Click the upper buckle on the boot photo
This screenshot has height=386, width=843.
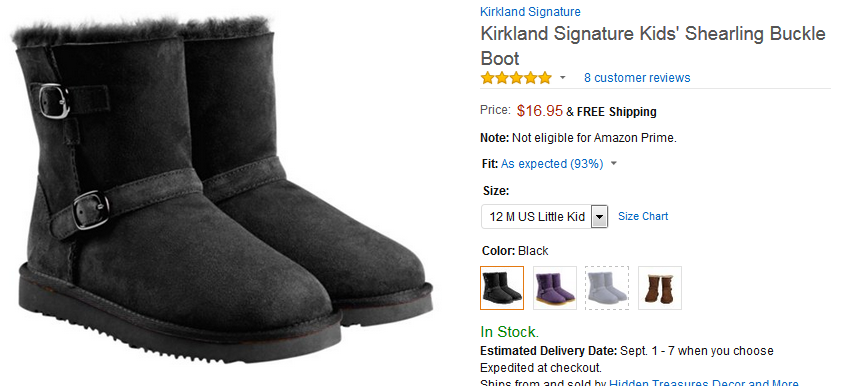click(54, 101)
